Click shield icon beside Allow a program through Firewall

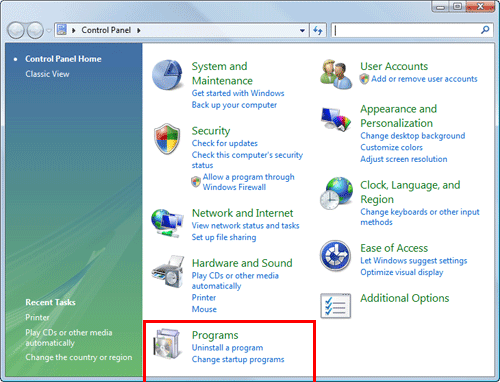coord(196,182)
